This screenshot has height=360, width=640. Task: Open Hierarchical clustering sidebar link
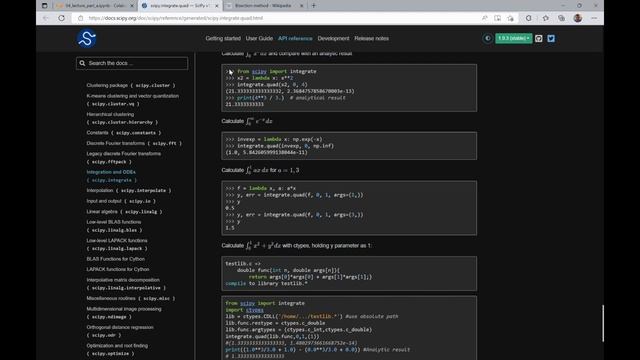(122, 118)
